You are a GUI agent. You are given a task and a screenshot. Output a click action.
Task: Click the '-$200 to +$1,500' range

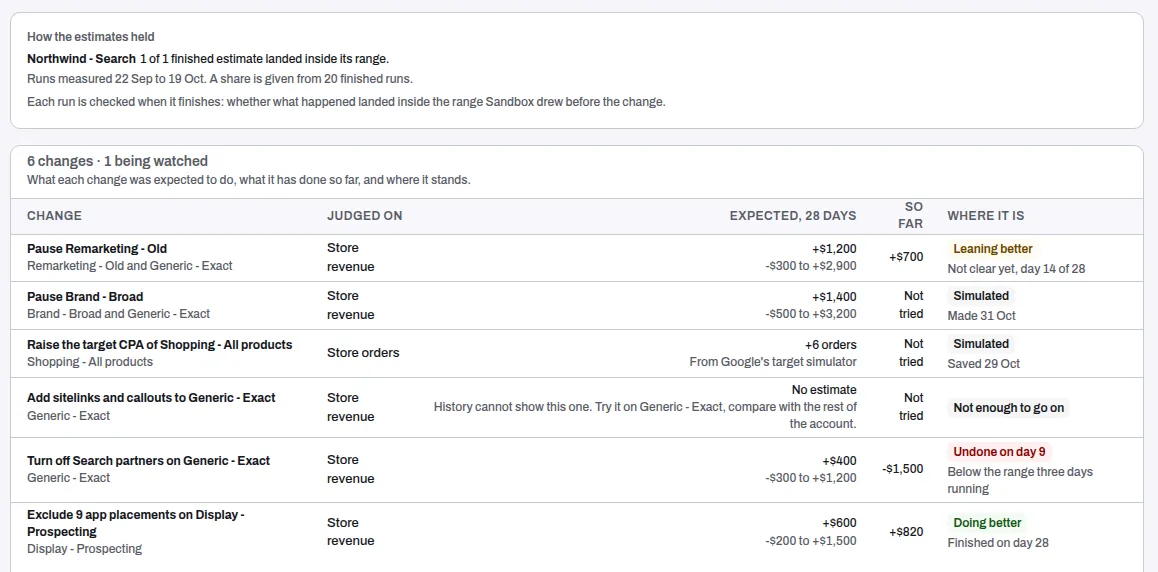pos(811,540)
